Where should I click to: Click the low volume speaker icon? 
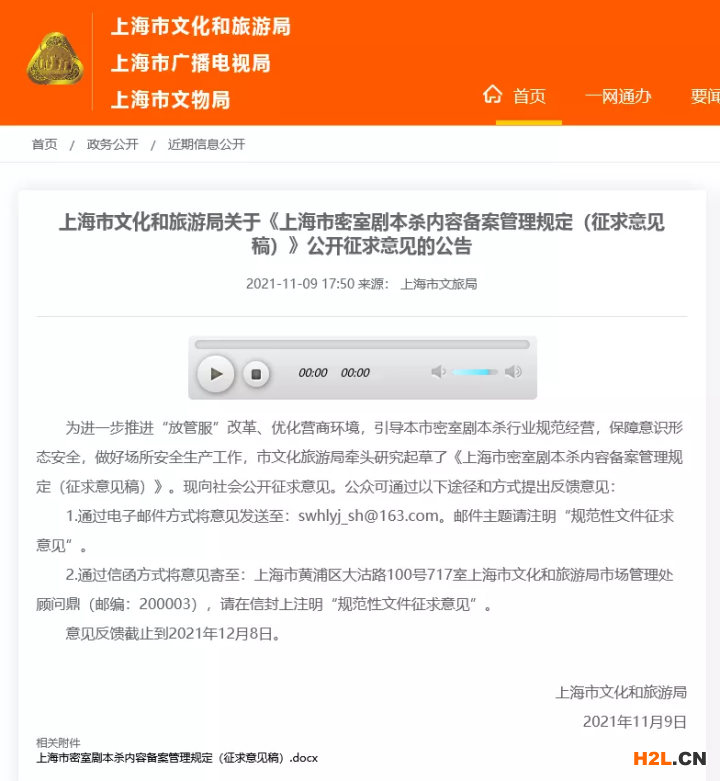(438, 372)
